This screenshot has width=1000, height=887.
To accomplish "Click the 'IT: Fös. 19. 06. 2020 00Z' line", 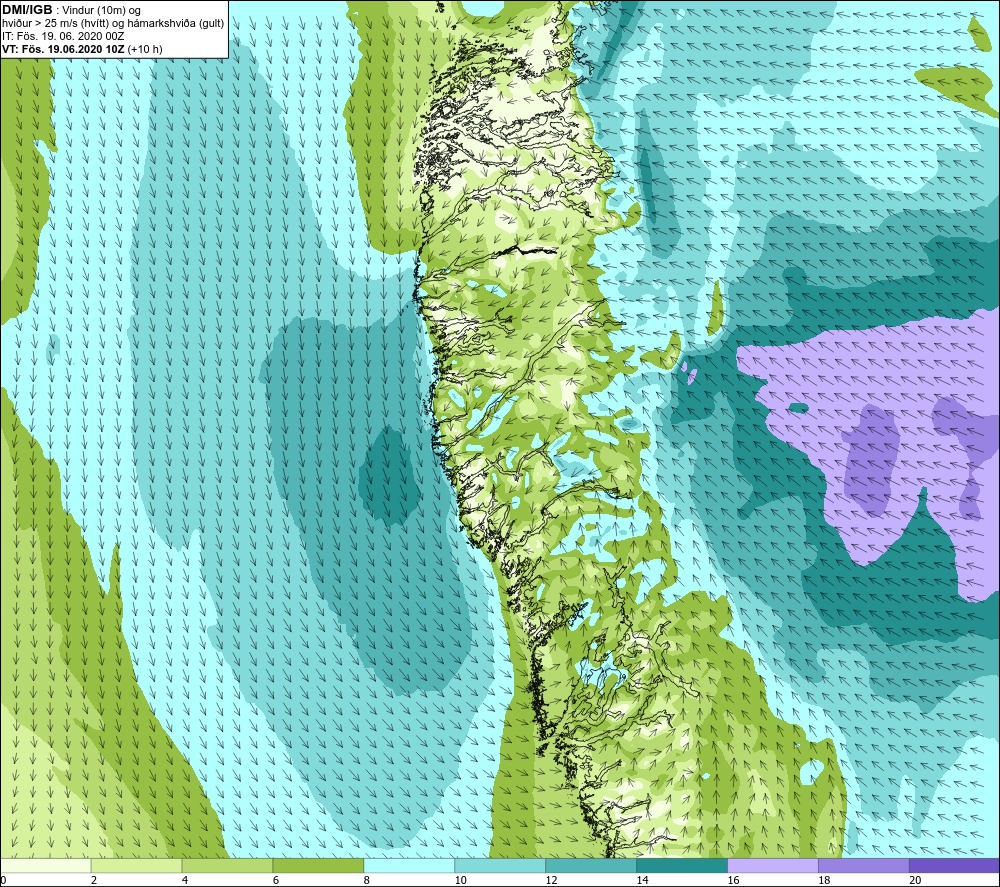I will pos(63,36).
